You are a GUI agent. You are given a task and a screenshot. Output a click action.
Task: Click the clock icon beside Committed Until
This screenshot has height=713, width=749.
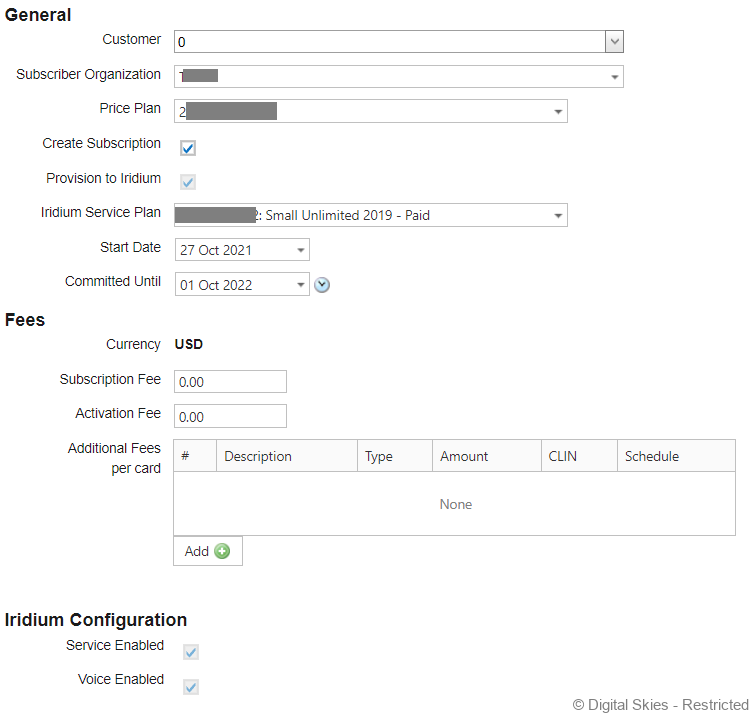[322, 285]
